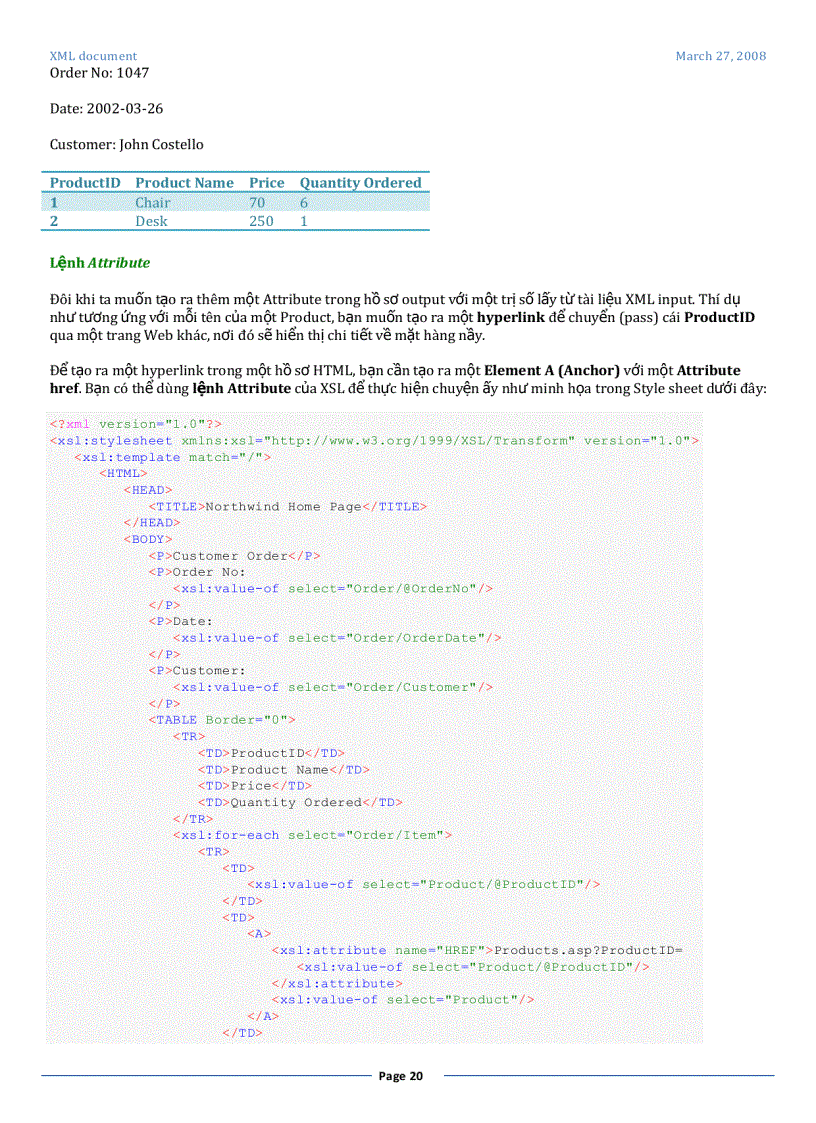Screen dimensions: 816x1123
Task: Click the ProductID column header
Action: tap(85, 182)
